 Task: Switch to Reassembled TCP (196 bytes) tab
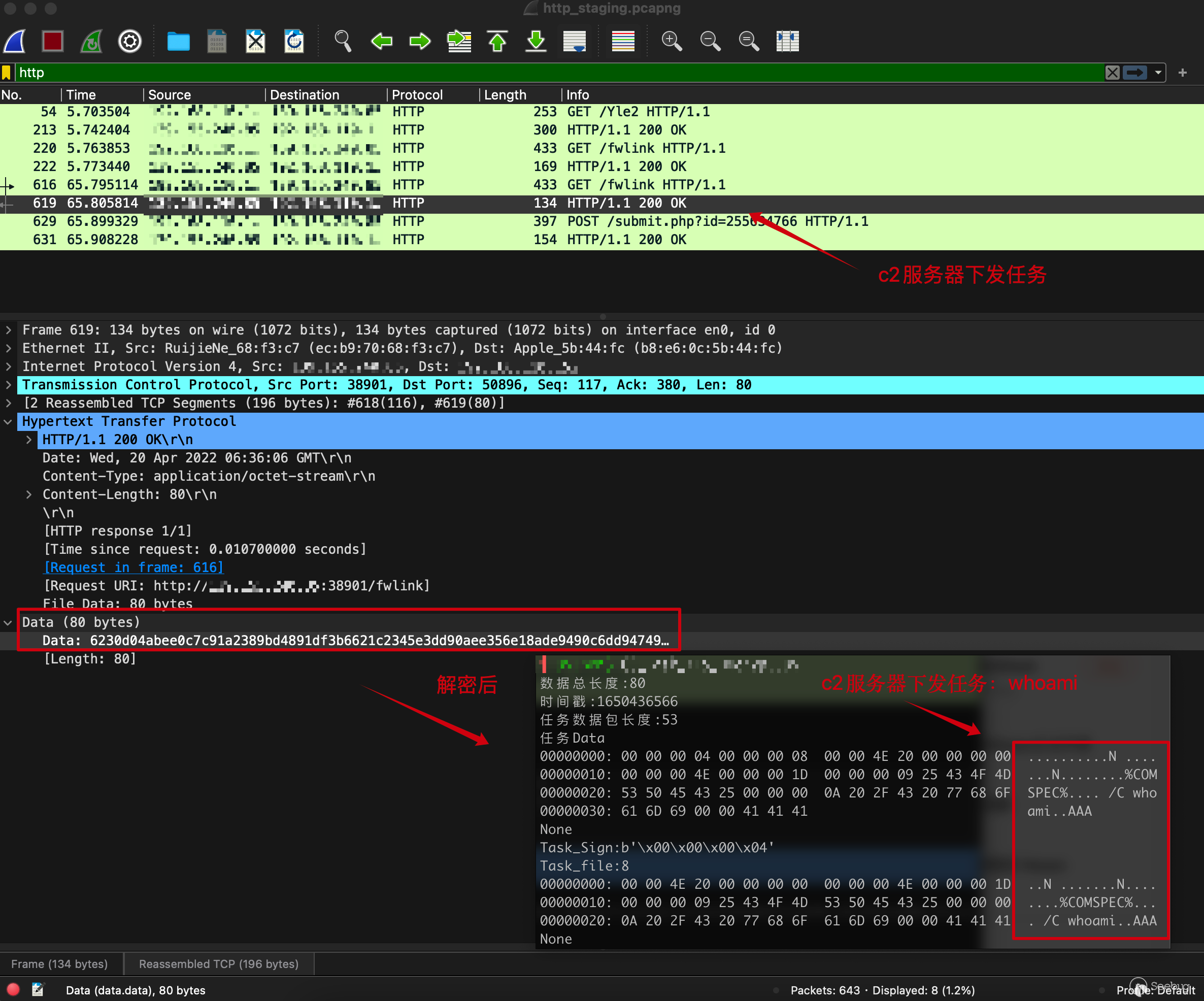(x=218, y=964)
